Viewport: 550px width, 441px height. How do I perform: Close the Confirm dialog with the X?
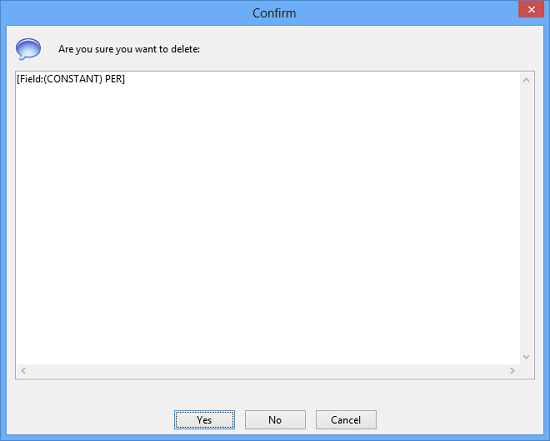(x=531, y=9)
